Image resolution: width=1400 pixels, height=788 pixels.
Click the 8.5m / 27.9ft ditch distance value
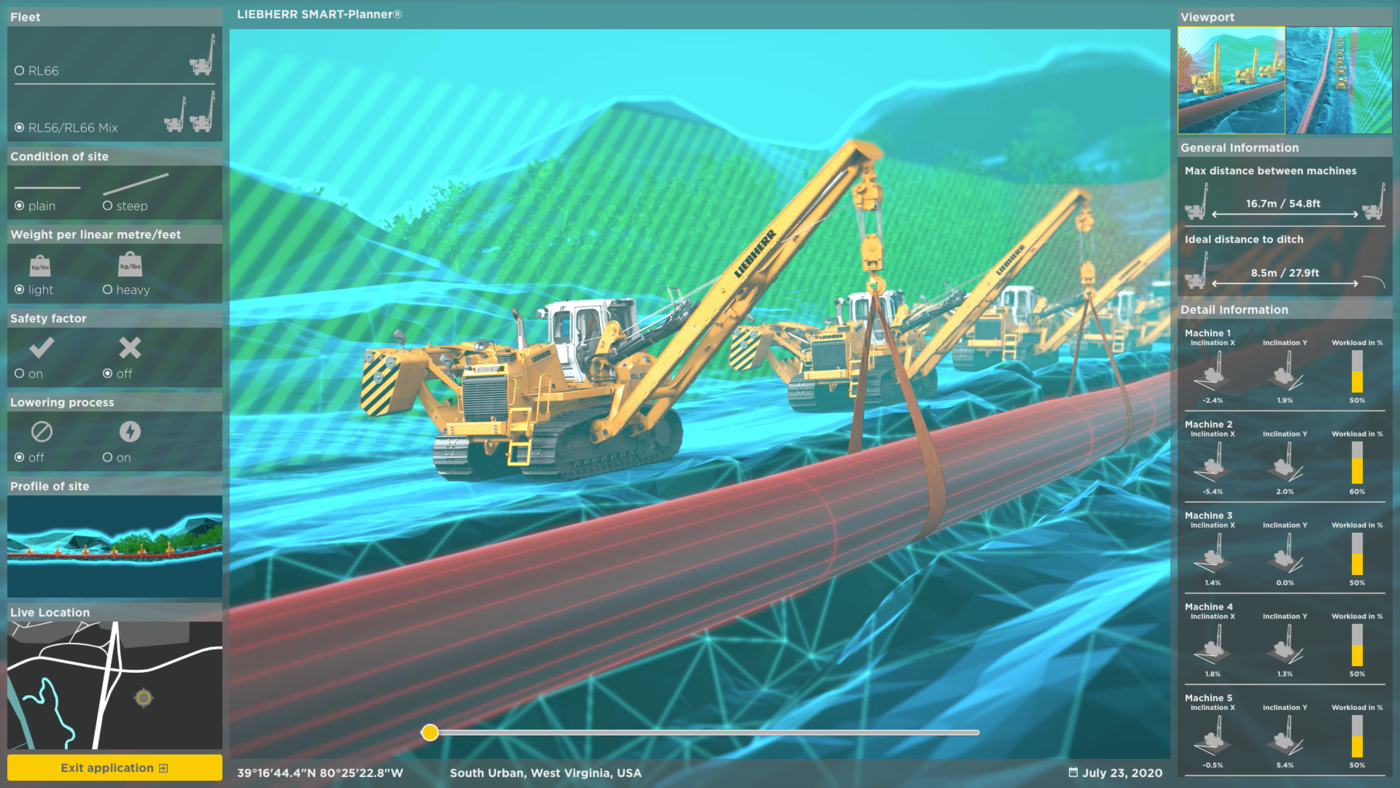coord(1285,273)
